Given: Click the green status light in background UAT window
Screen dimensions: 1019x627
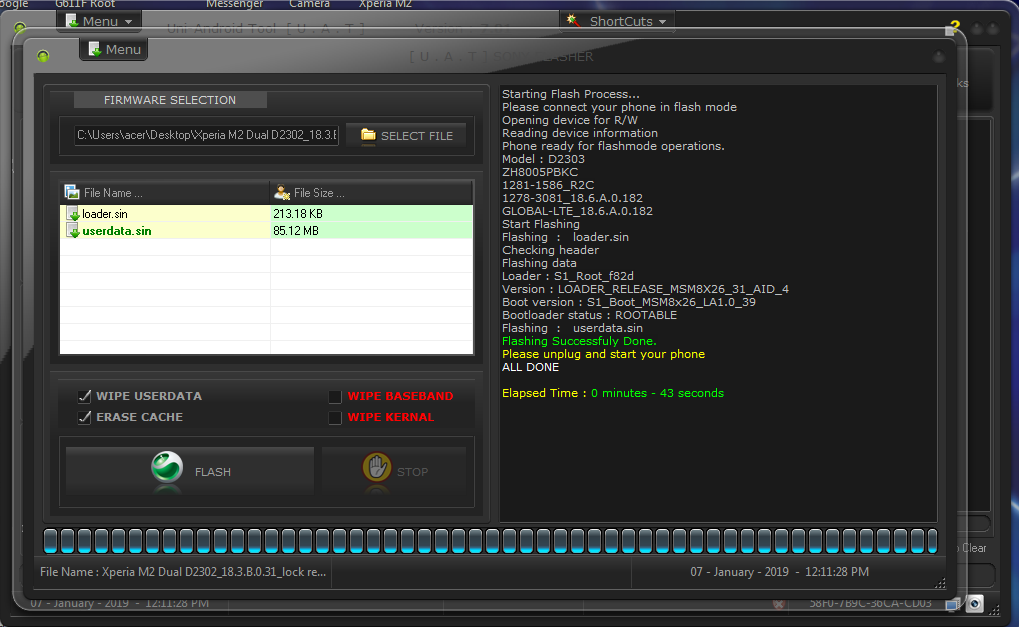Looking at the screenshot, I should [x=19, y=28].
